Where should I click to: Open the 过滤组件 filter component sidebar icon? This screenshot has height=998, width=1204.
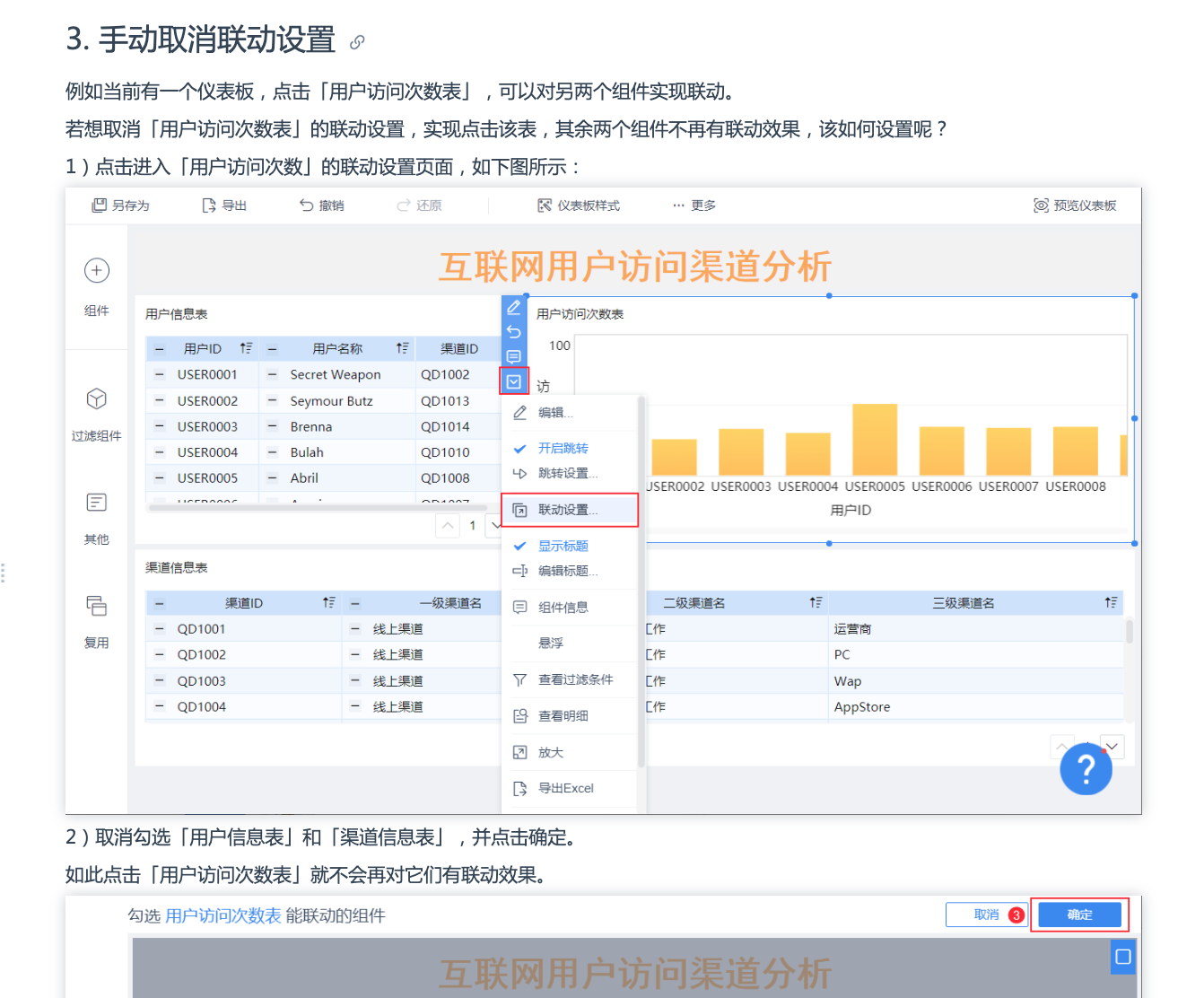click(x=97, y=398)
